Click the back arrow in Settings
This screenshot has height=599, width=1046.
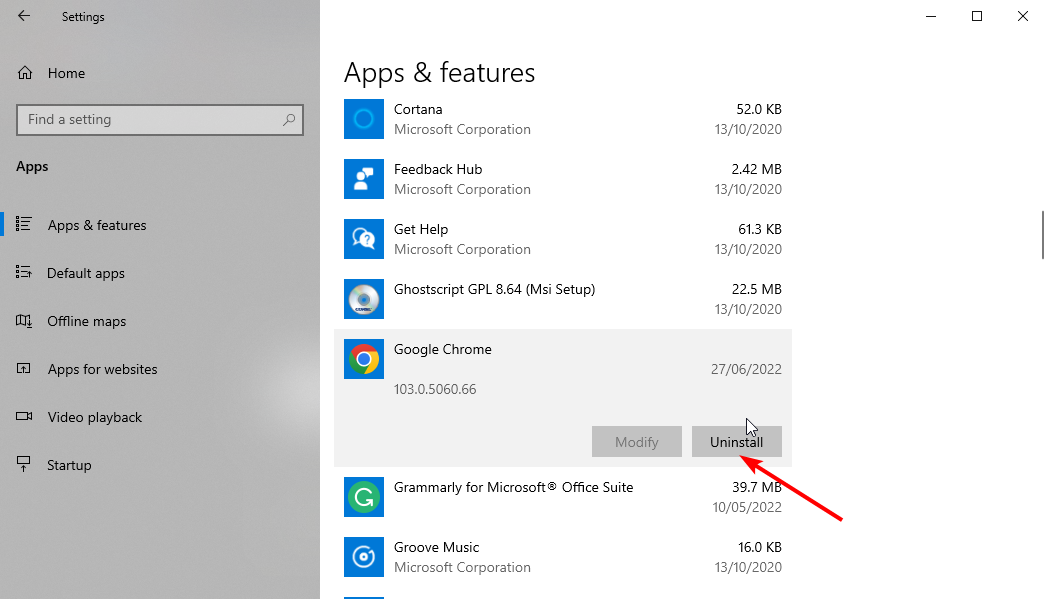(24, 16)
